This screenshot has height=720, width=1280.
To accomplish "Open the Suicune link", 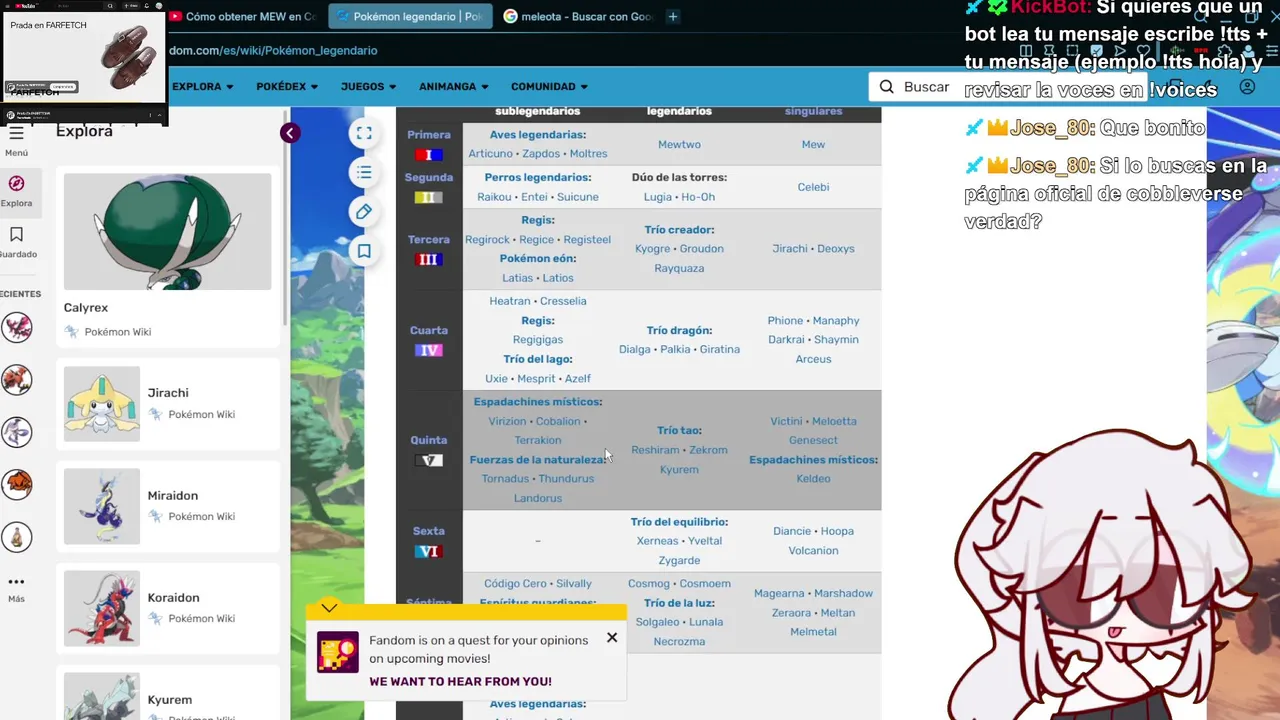I will pyautogui.click(x=578, y=197).
